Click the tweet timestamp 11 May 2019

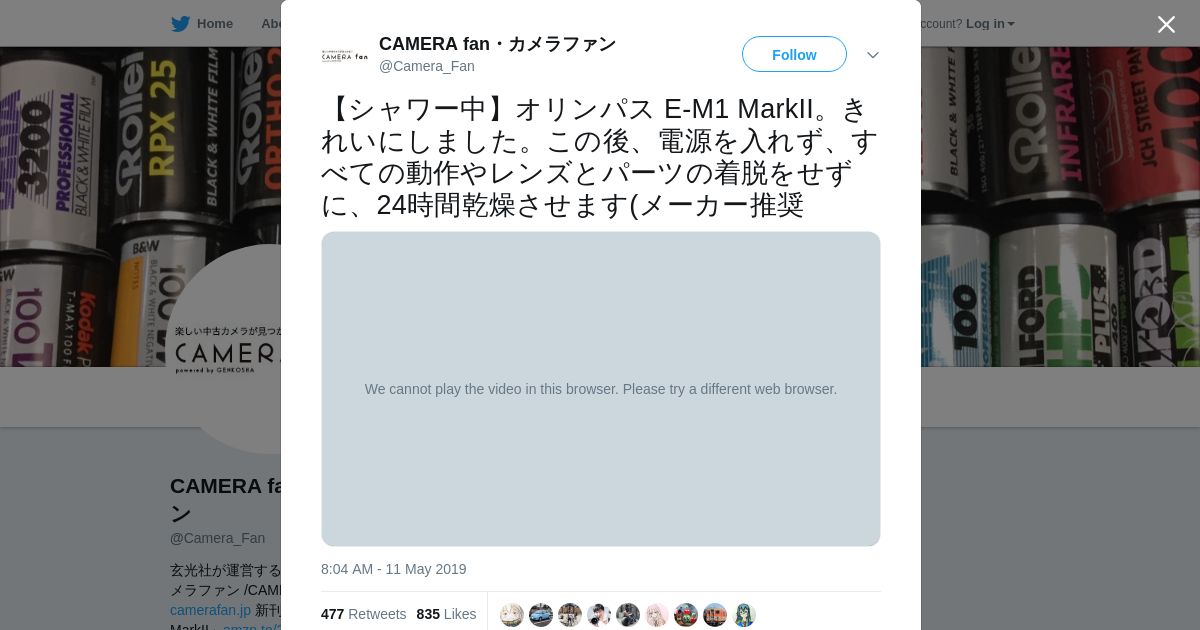[x=393, y=569]
